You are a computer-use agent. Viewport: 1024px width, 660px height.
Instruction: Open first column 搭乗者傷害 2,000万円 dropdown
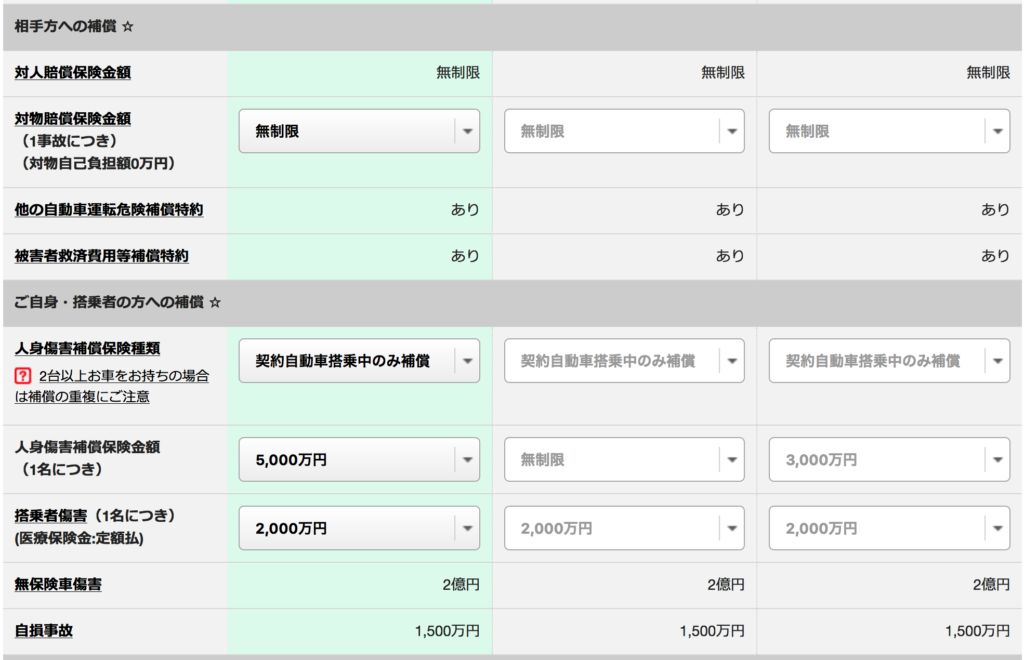click(x=358, y=528)
